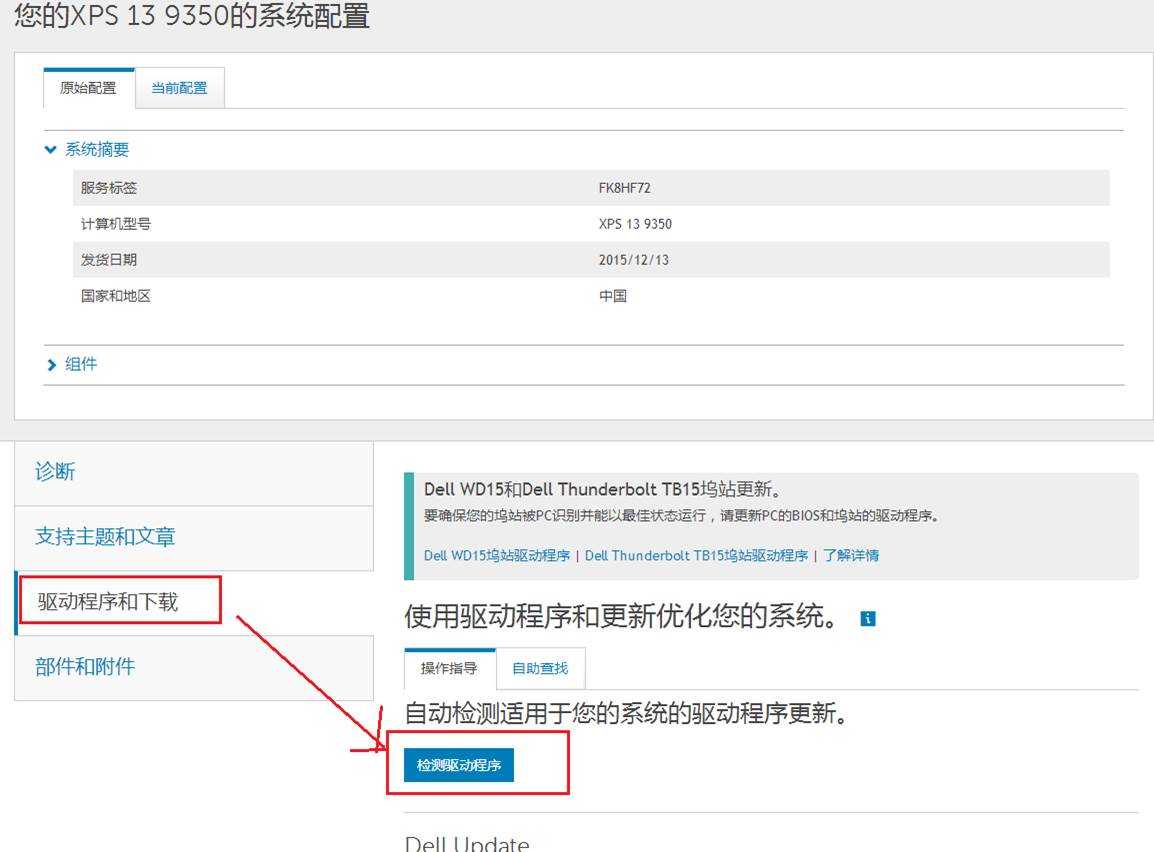
Task: Click the country value 中国
Action: coord(612,296)
